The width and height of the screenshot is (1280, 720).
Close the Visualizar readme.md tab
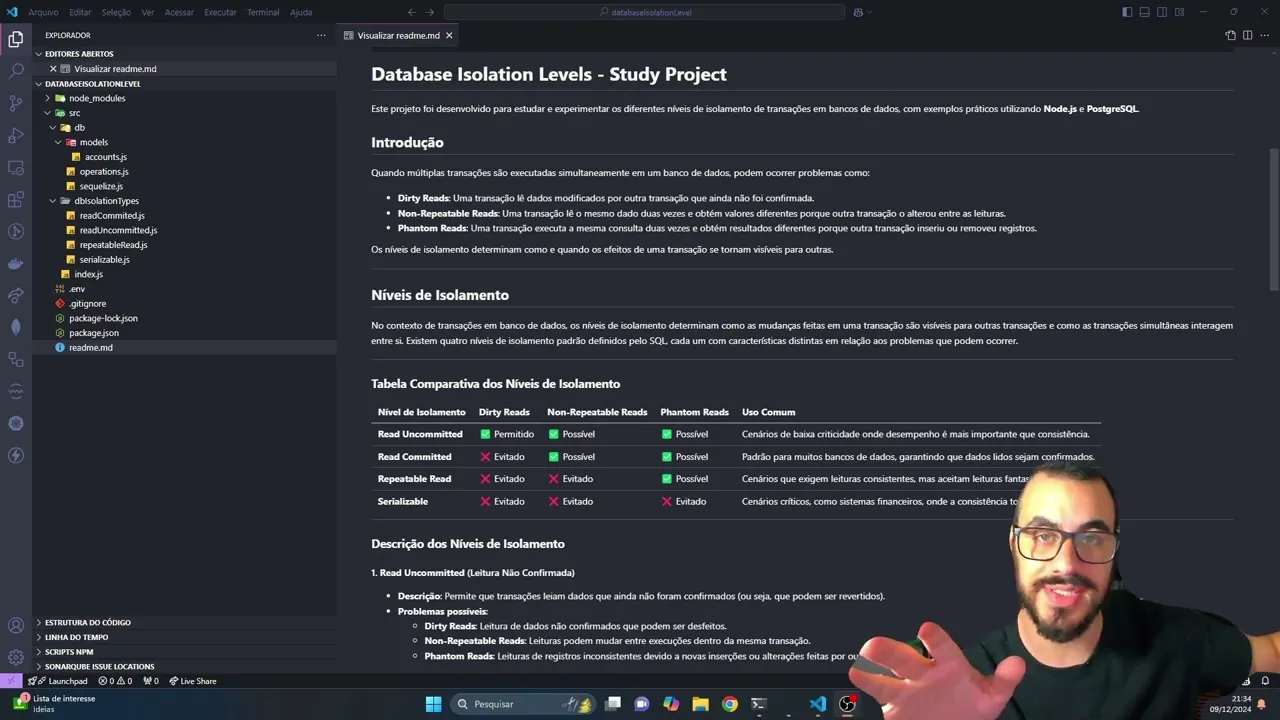(x=449, y=35)
